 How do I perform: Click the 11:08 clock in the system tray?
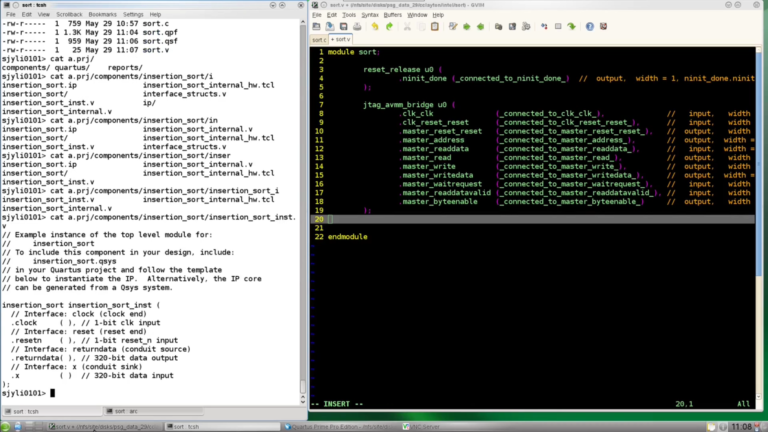tap(741, 427)
